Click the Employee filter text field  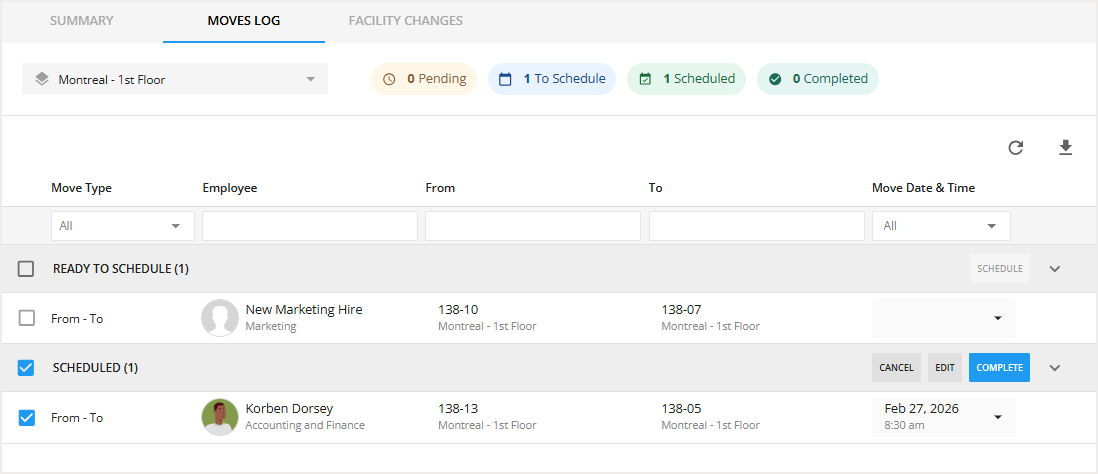(310, 226)
